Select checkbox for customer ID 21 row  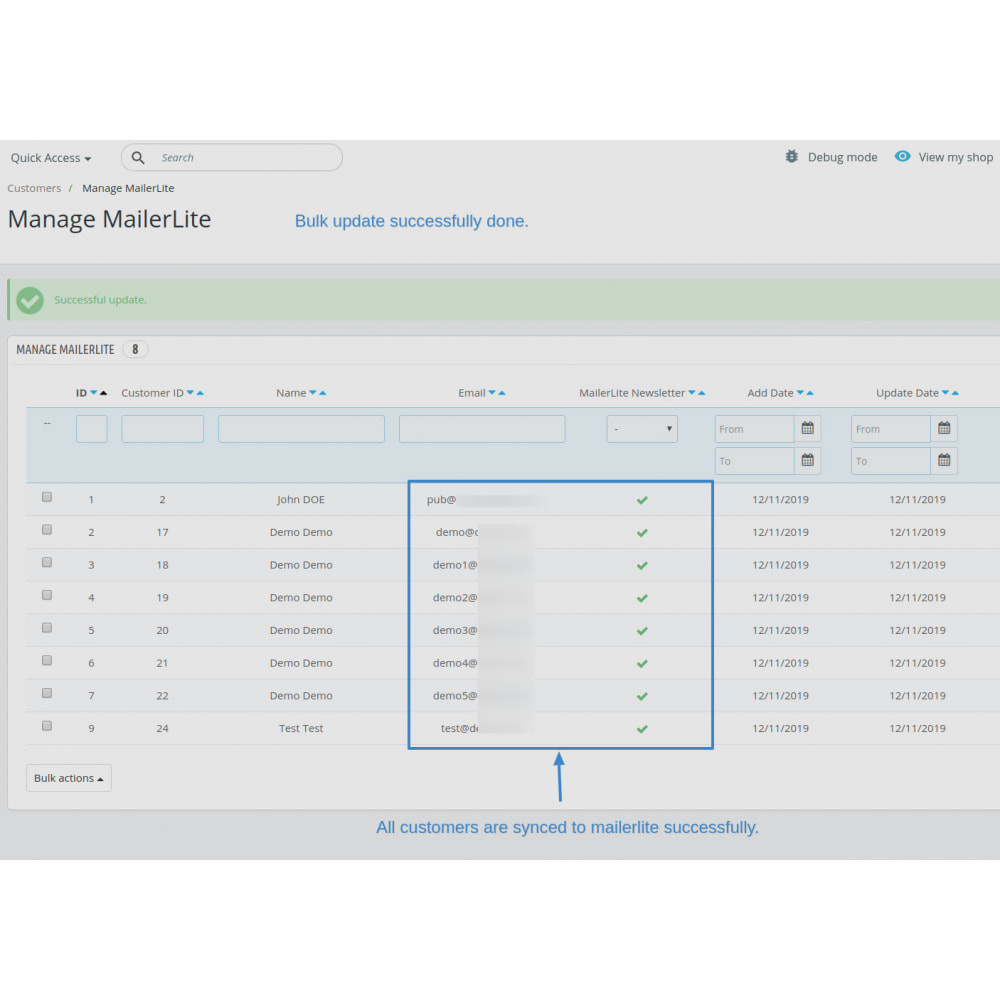click(x=47, y=660)
